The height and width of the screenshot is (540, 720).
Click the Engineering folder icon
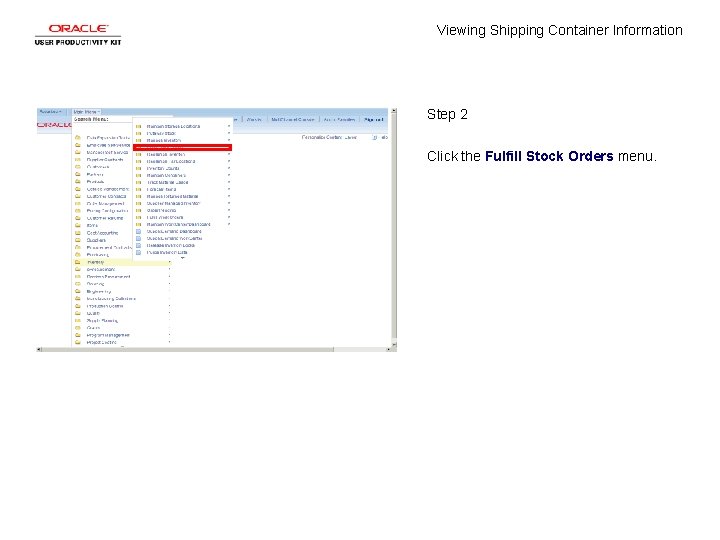[x=78, y=291]
